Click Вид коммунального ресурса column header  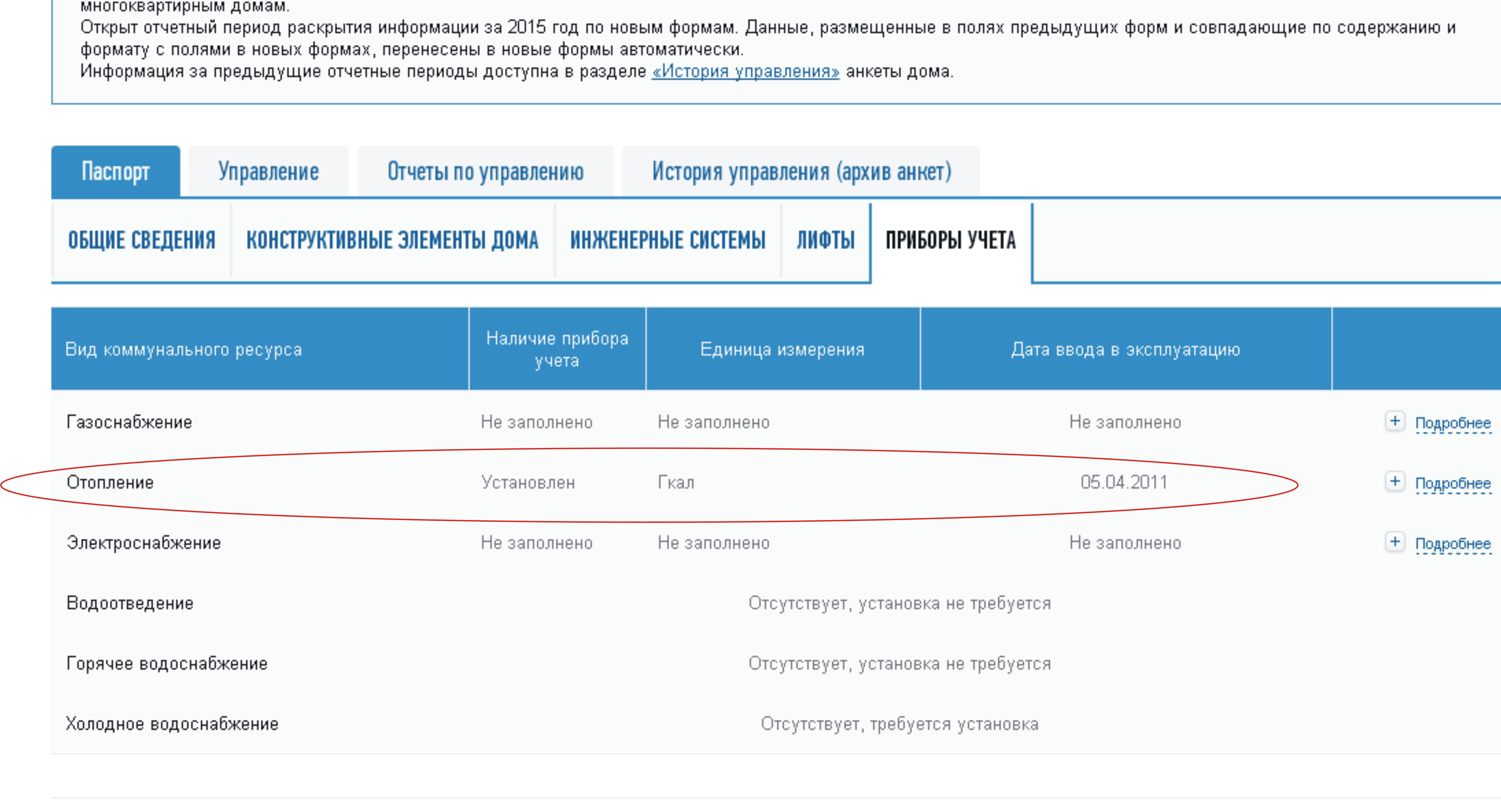coord(183,350)
